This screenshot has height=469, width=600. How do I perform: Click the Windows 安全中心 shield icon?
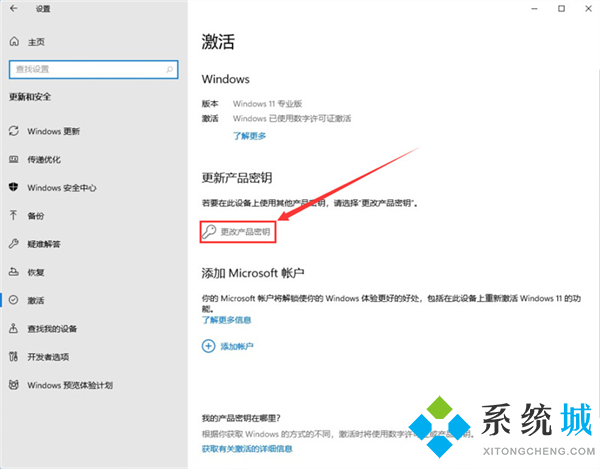(14, 187)
